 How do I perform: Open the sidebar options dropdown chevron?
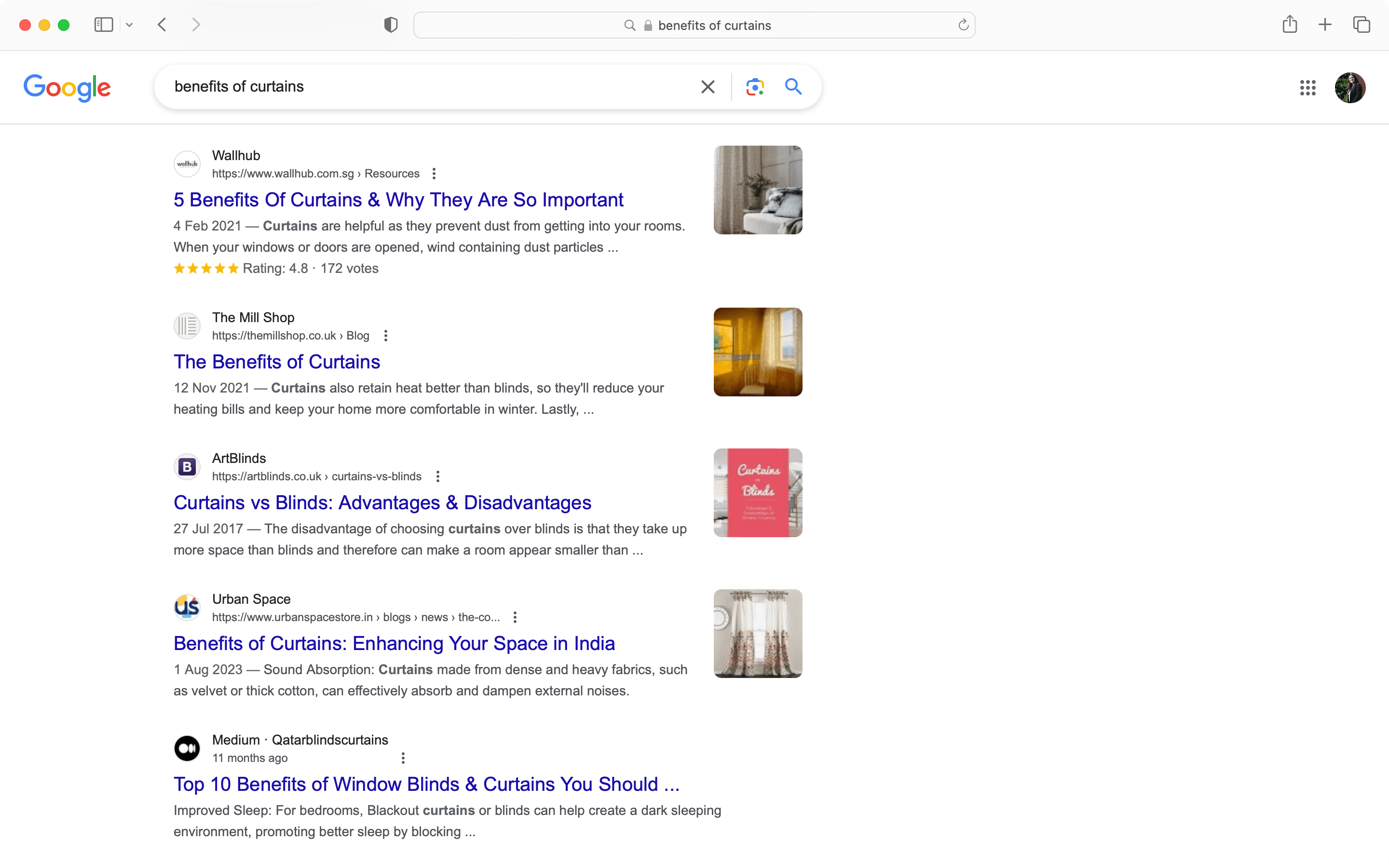(x=129, y=25)
